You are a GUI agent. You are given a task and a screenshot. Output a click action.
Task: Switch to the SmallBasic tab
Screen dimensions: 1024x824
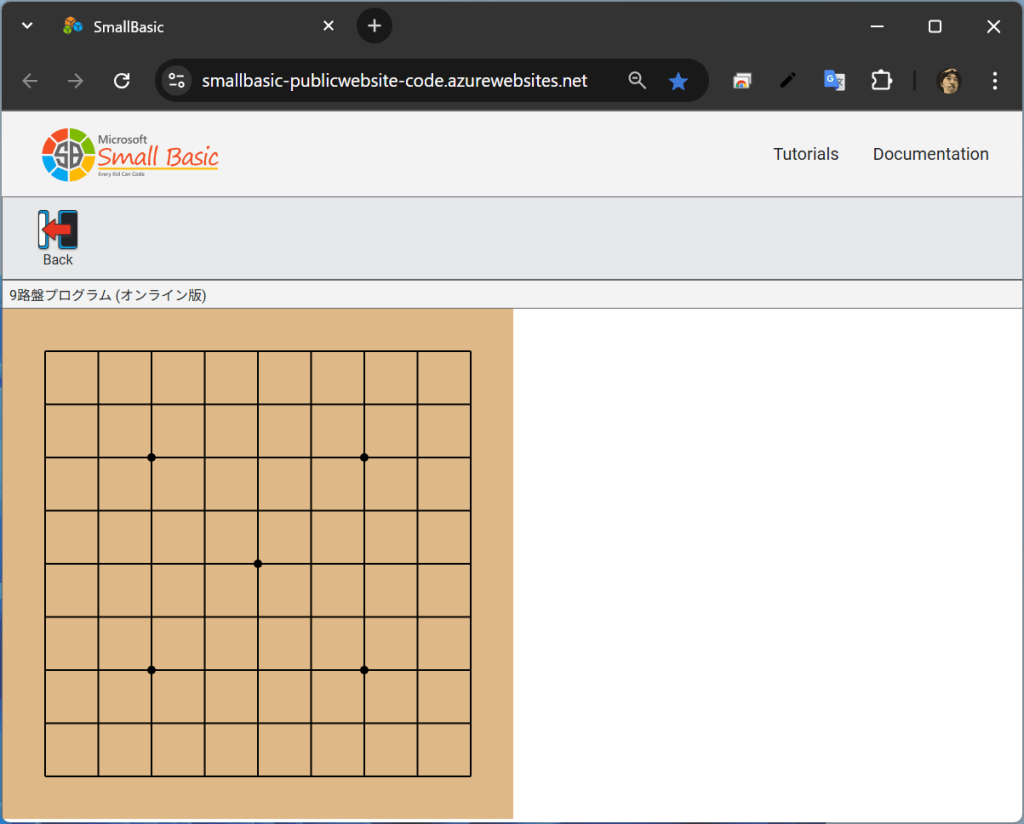[x=180, y=27]
